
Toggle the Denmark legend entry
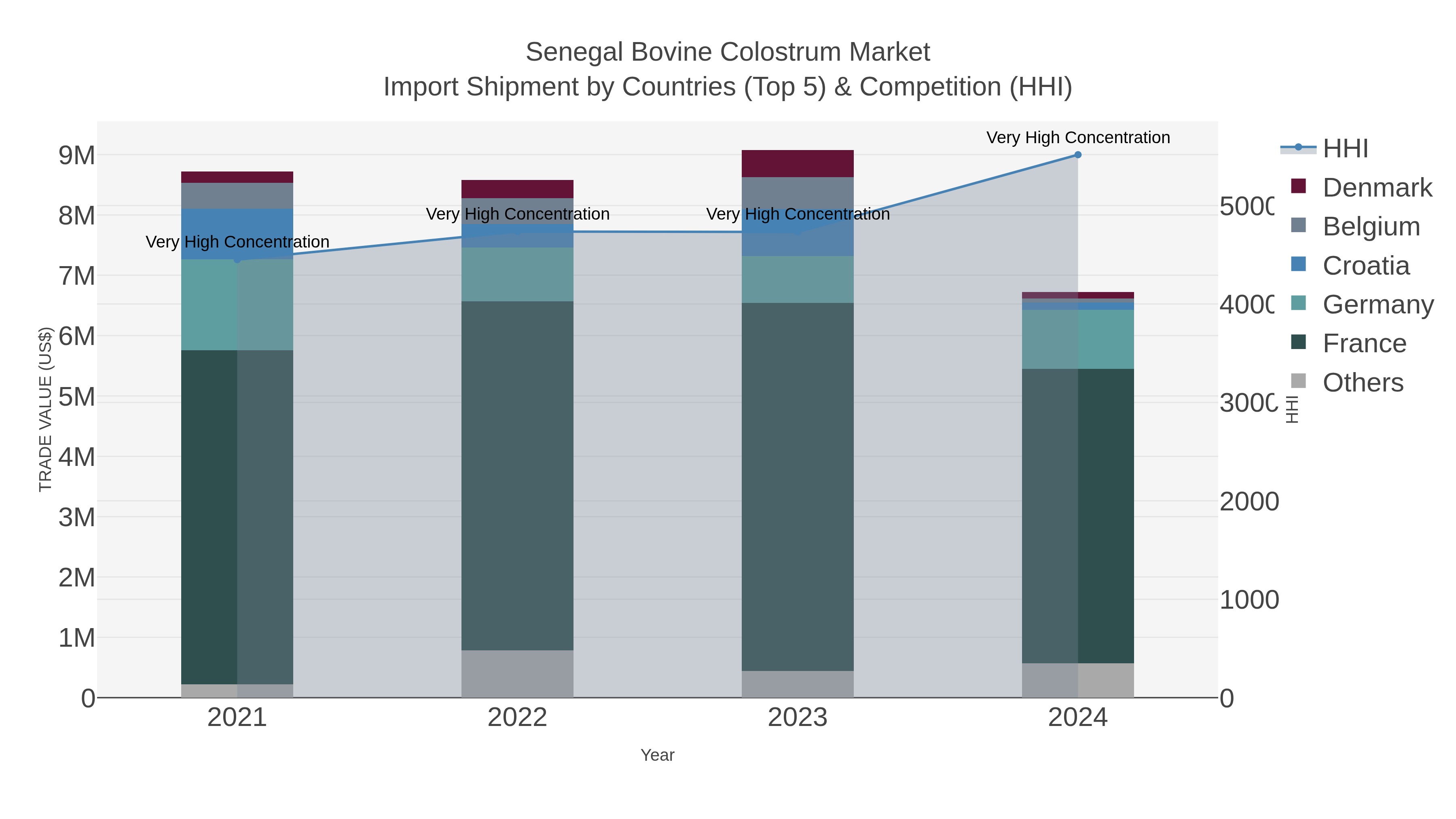(1362, 187)
